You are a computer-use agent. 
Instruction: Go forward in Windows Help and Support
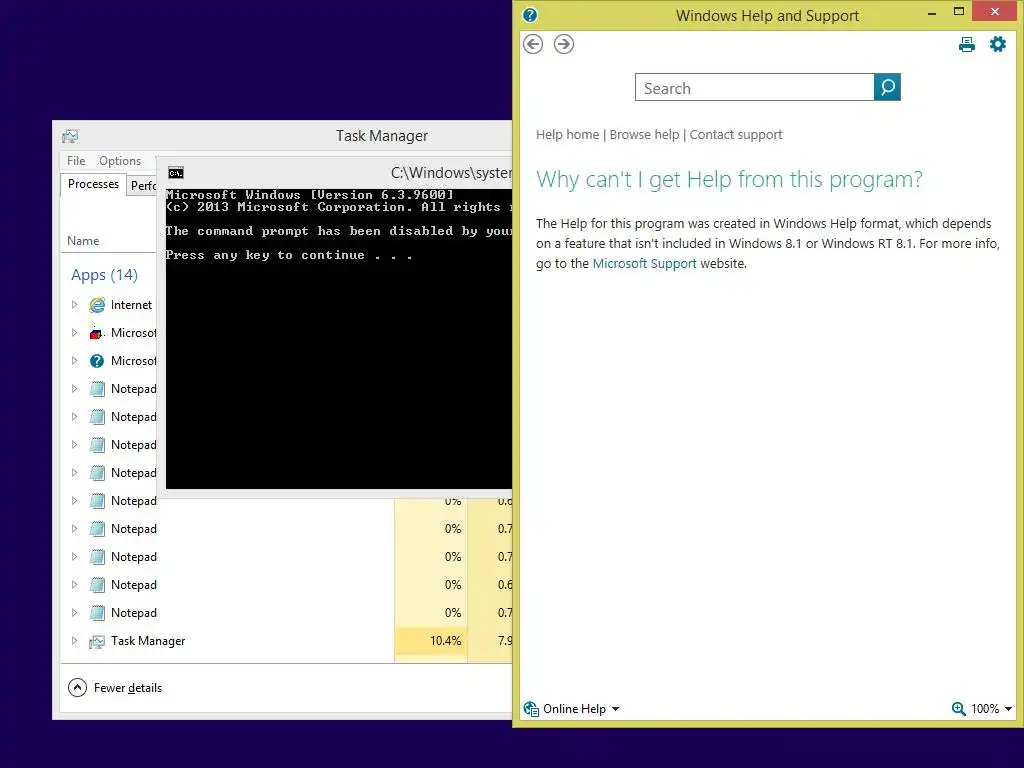[564, 44]
